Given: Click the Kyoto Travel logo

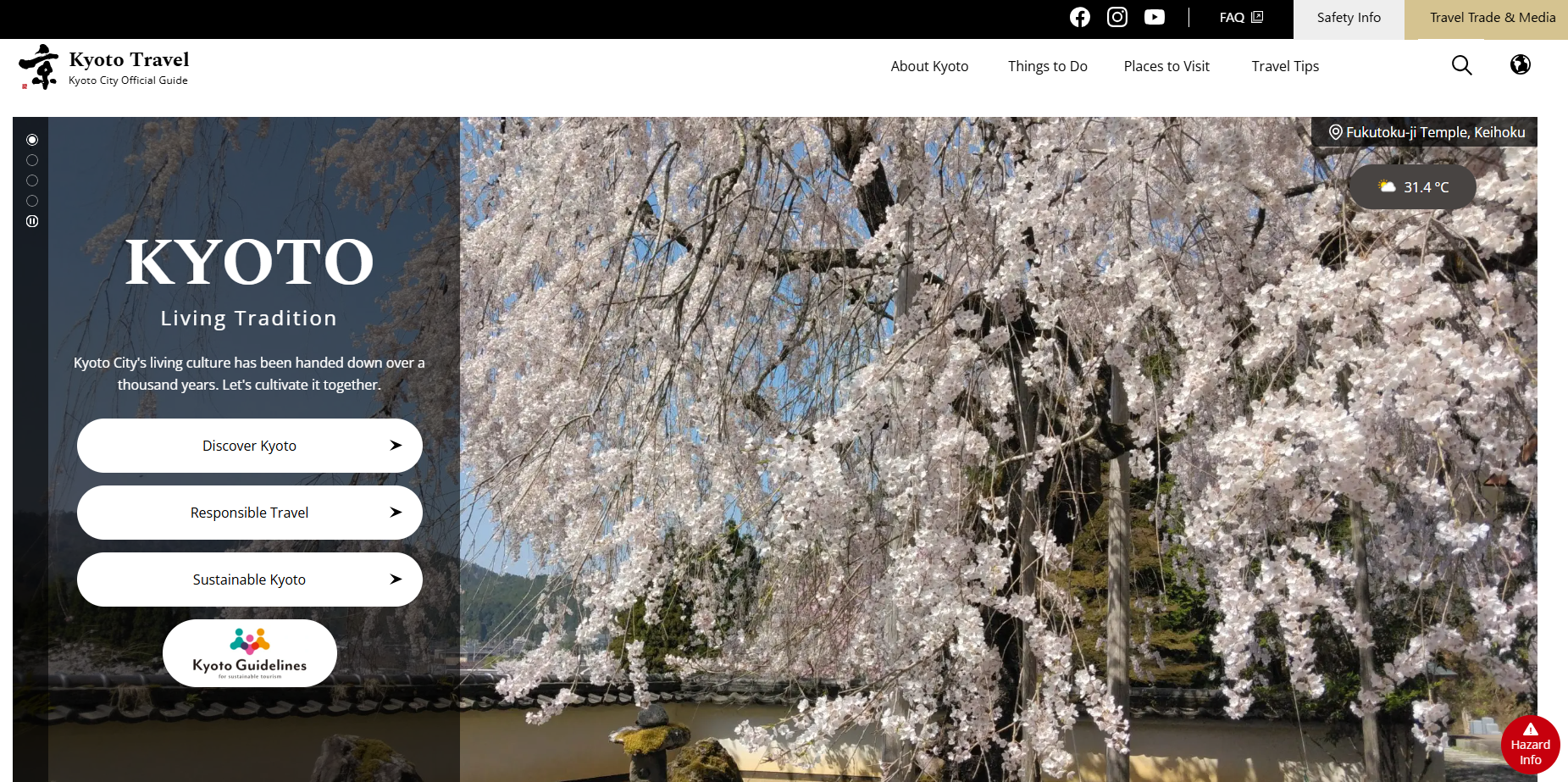Looking at the screenshot, I should click(103, 67).
